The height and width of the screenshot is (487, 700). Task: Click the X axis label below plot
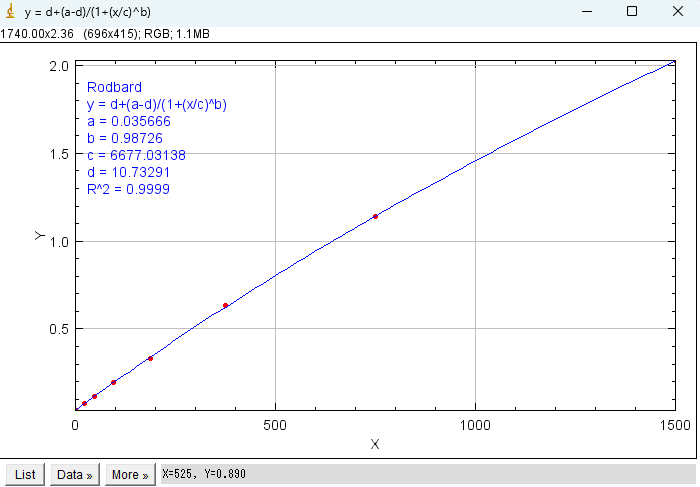point(375,445)
